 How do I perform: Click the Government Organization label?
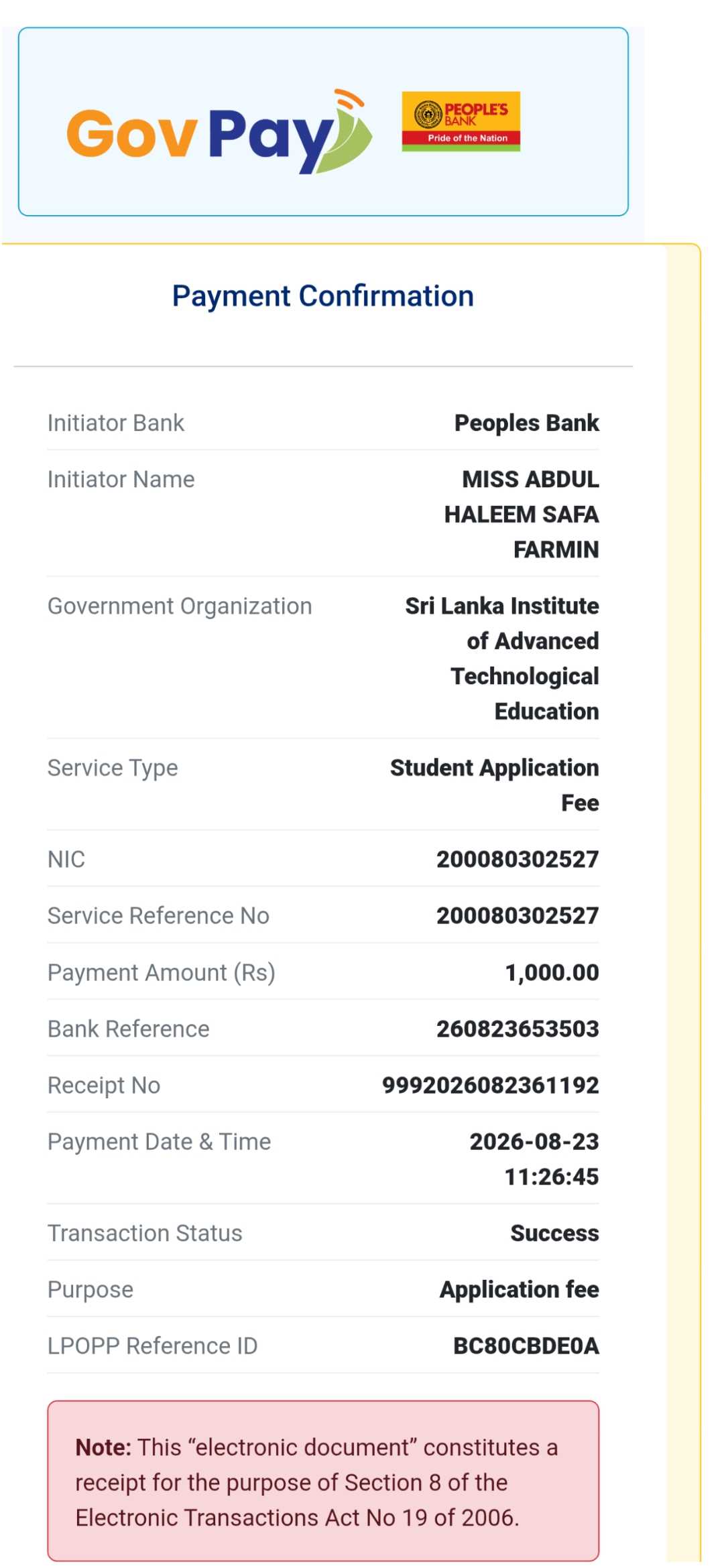(x=180, y=606)
